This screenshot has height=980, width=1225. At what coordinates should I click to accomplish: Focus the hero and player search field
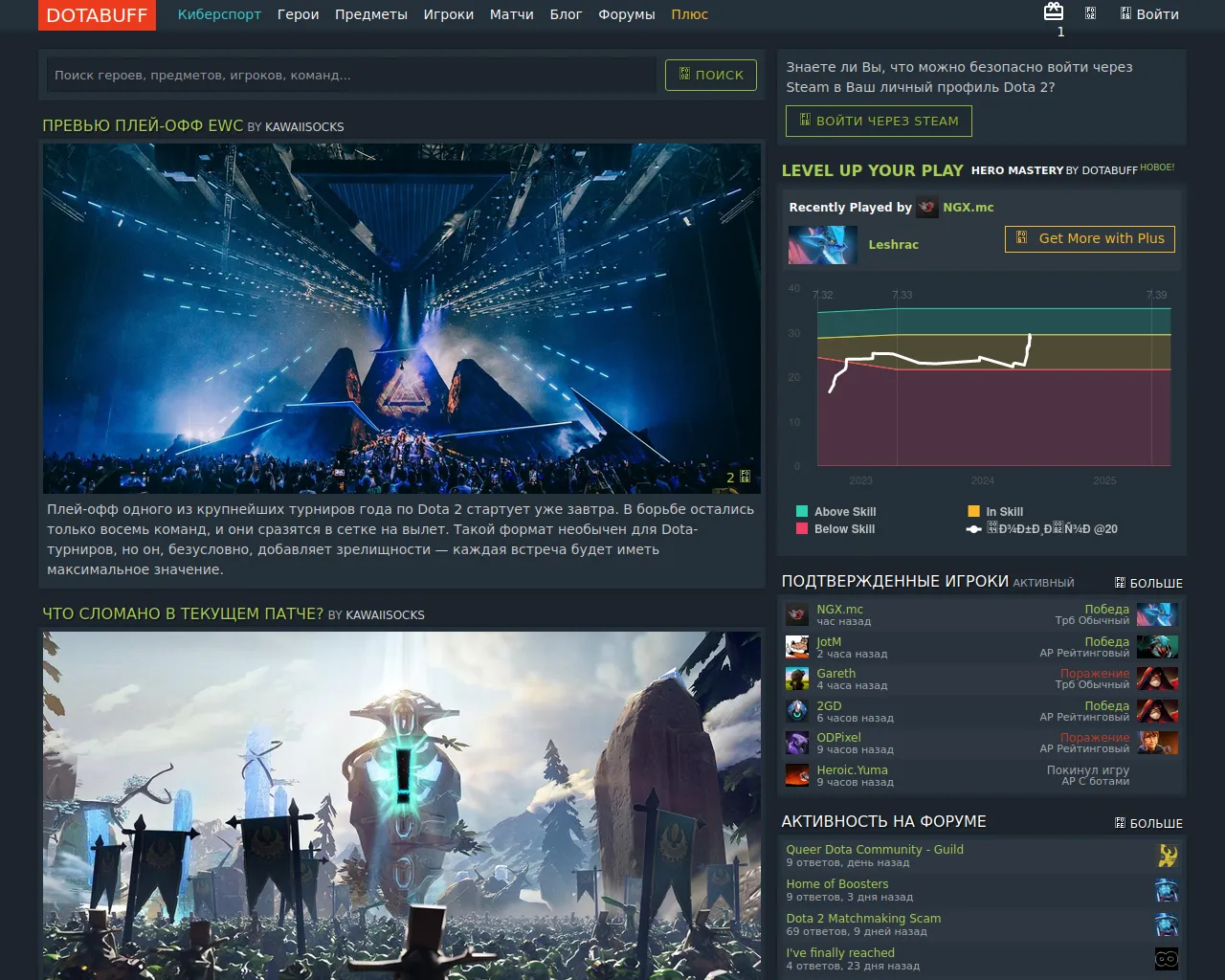[x=351, y=75]
